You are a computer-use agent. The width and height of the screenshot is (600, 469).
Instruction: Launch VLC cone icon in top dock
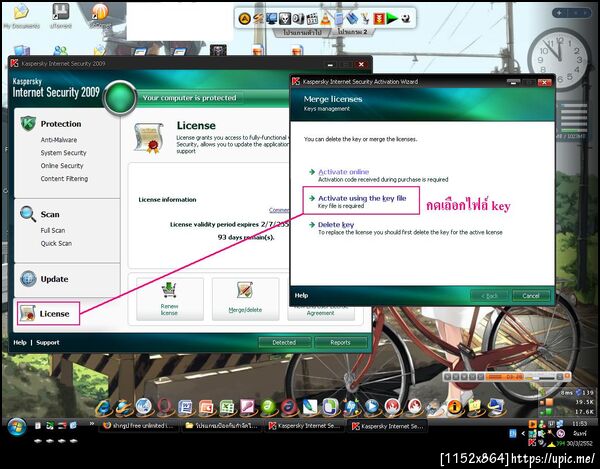pos(325,18)
